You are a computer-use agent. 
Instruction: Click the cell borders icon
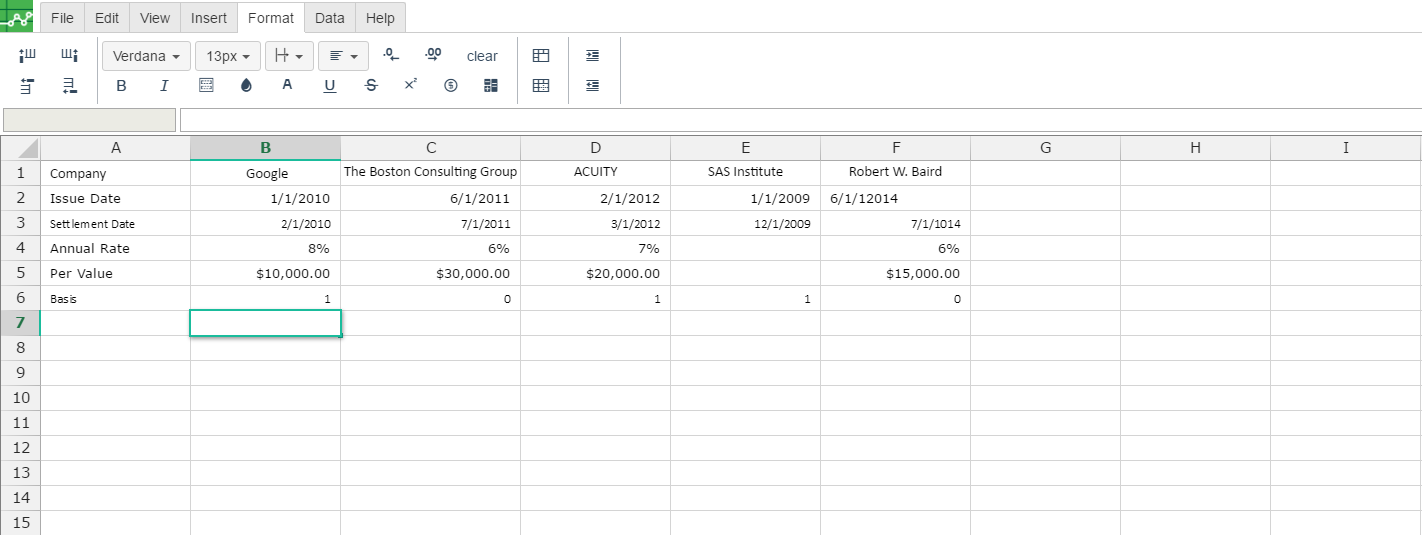(206, 86)
